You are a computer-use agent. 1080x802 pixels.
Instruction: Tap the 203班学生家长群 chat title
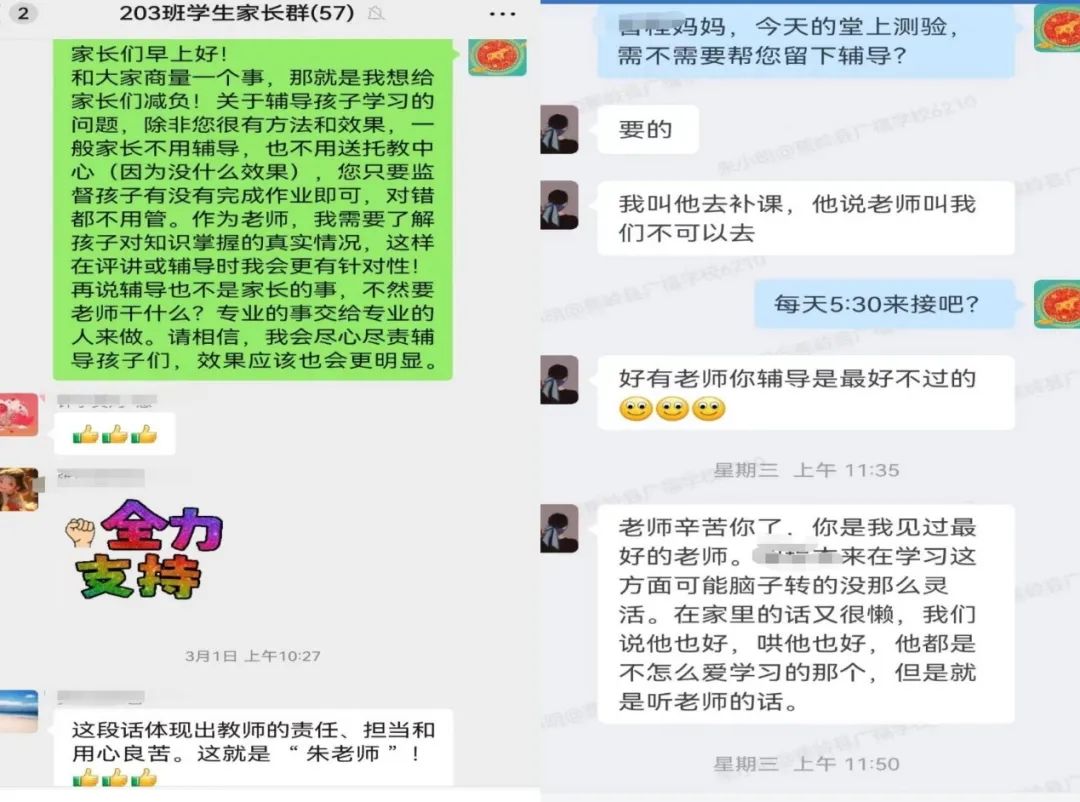pyautogui.click(x=236, y=13)
